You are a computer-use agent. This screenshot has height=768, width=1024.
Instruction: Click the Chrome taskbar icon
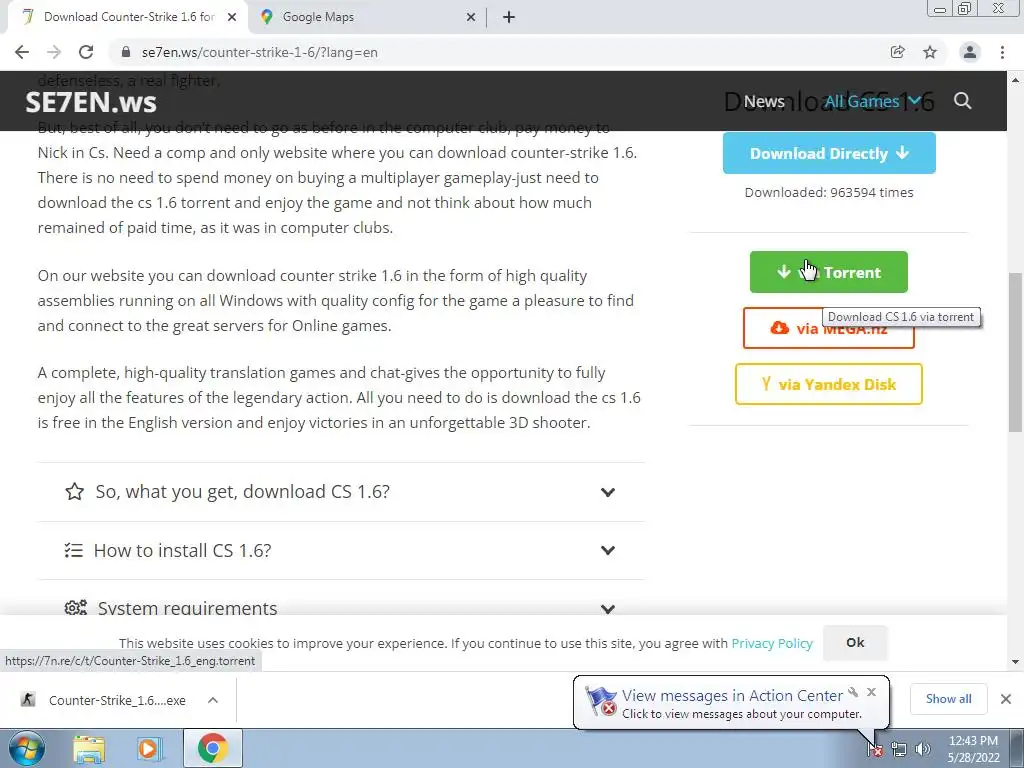212,748
